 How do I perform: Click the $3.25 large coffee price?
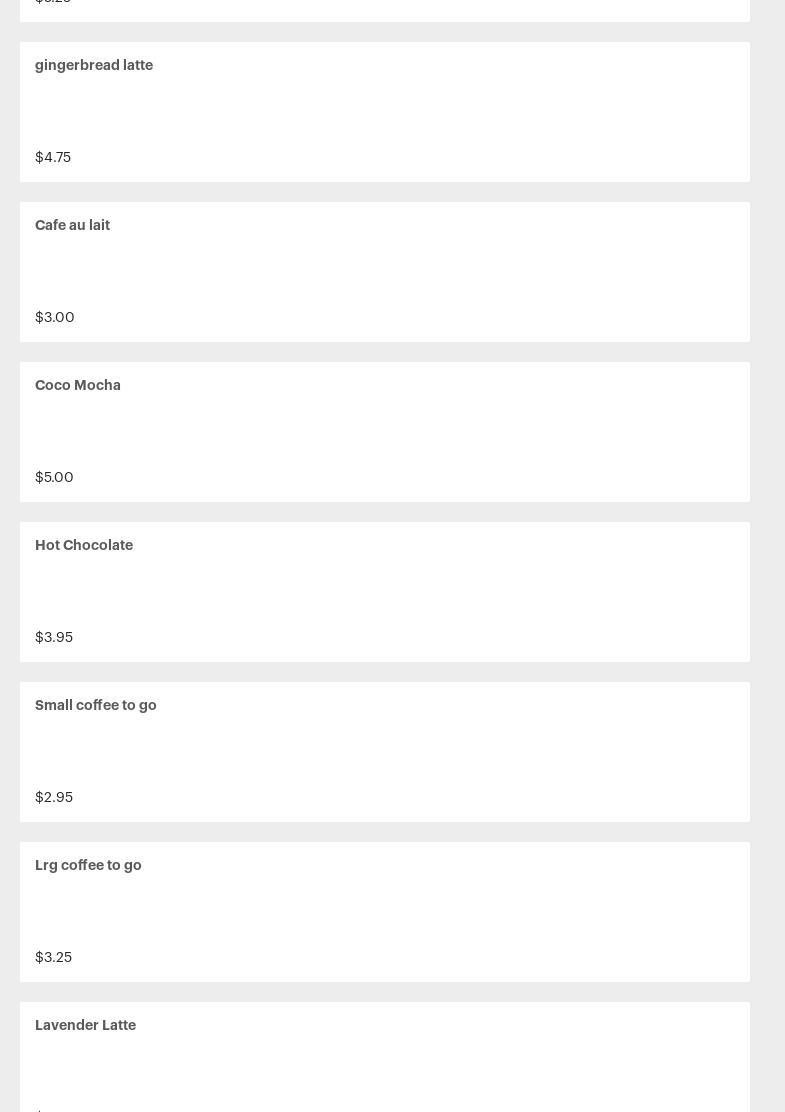point(53,957)
